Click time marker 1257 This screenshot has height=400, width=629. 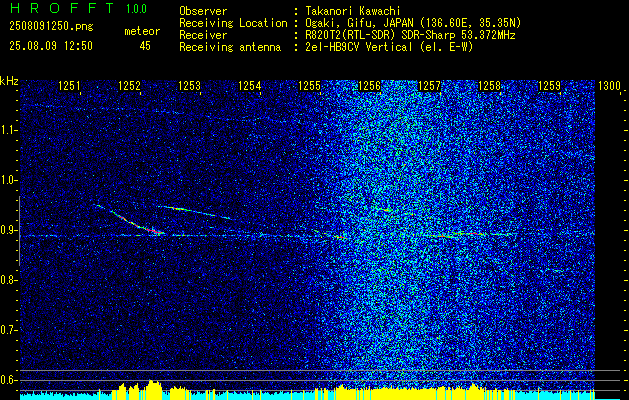429,86
